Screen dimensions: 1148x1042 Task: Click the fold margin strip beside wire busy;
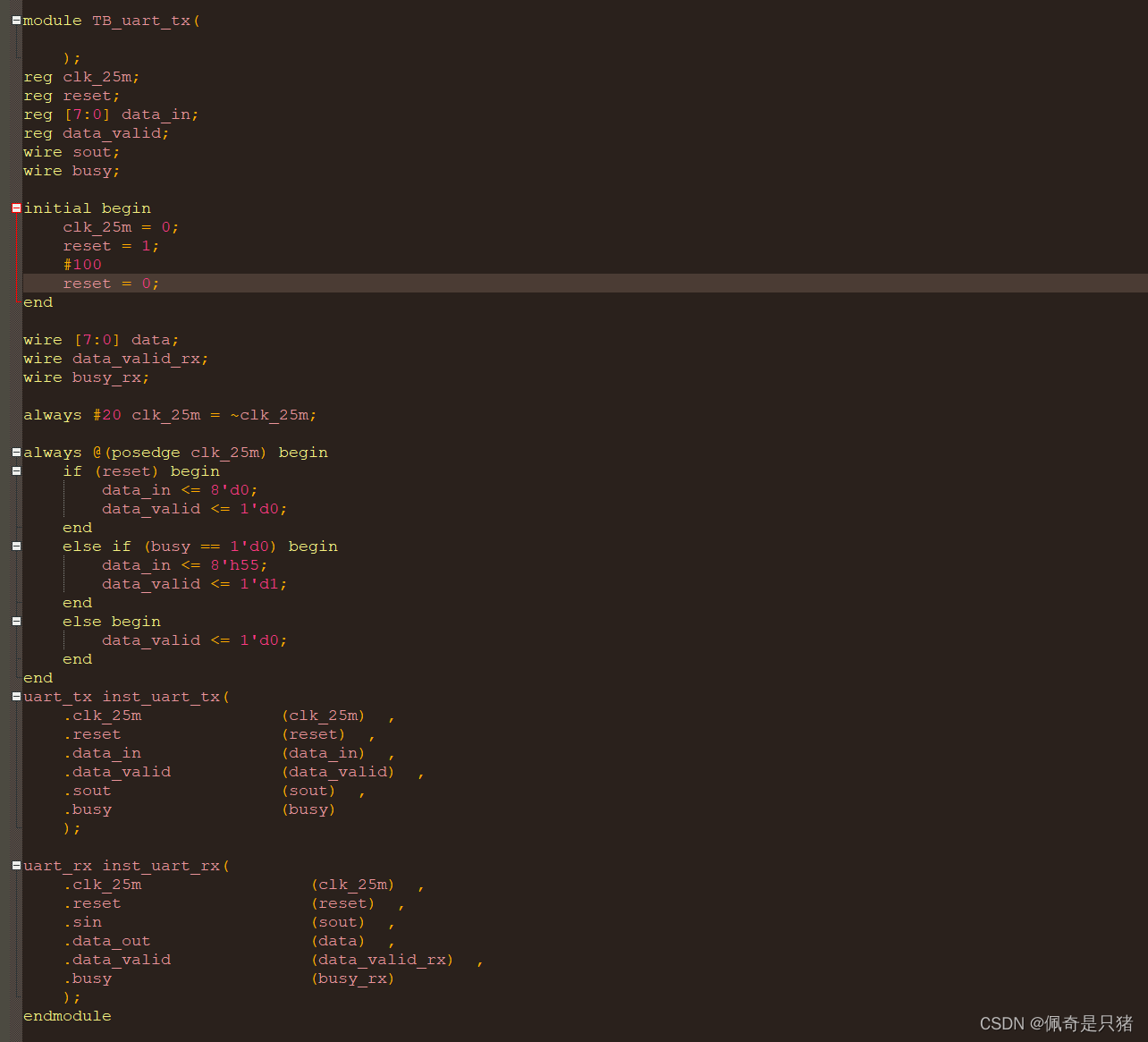tap(14, 170)
